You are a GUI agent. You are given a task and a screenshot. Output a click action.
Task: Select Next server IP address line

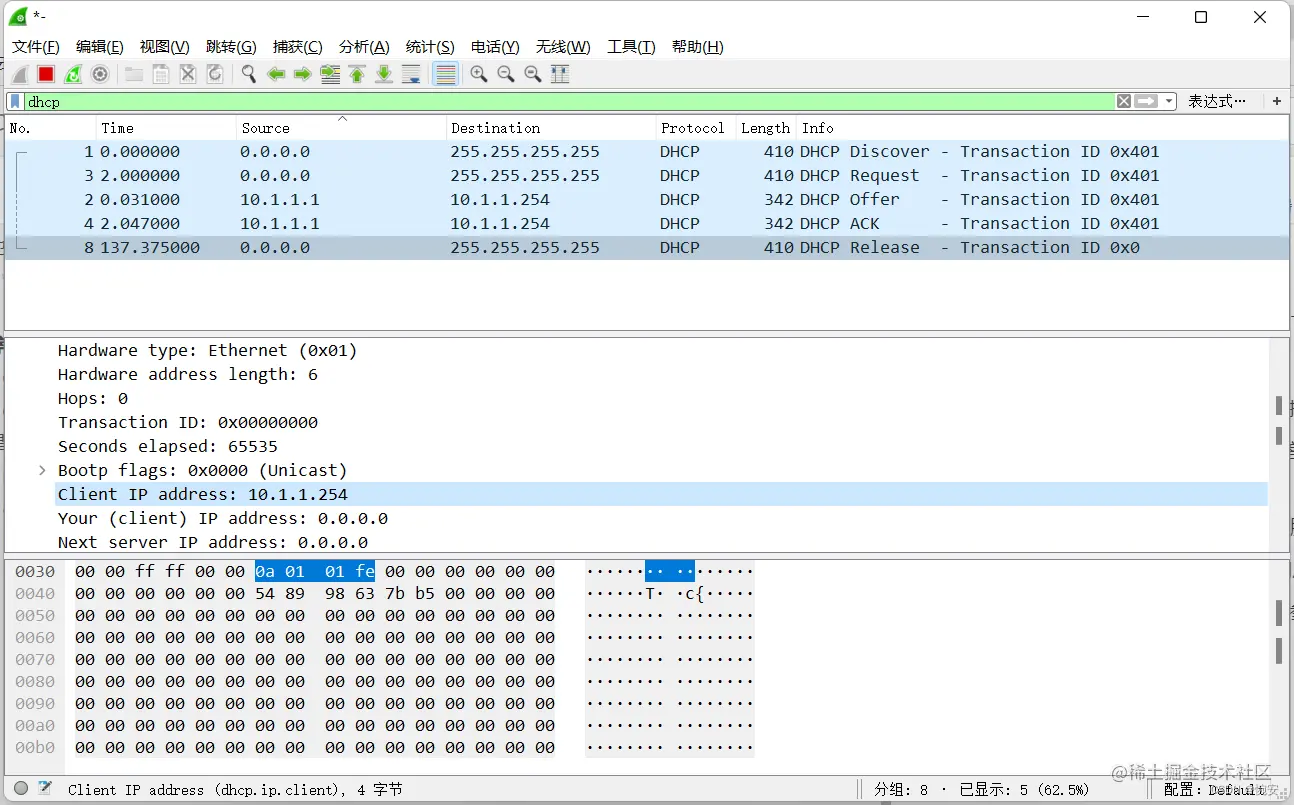(x=213, y=542)
